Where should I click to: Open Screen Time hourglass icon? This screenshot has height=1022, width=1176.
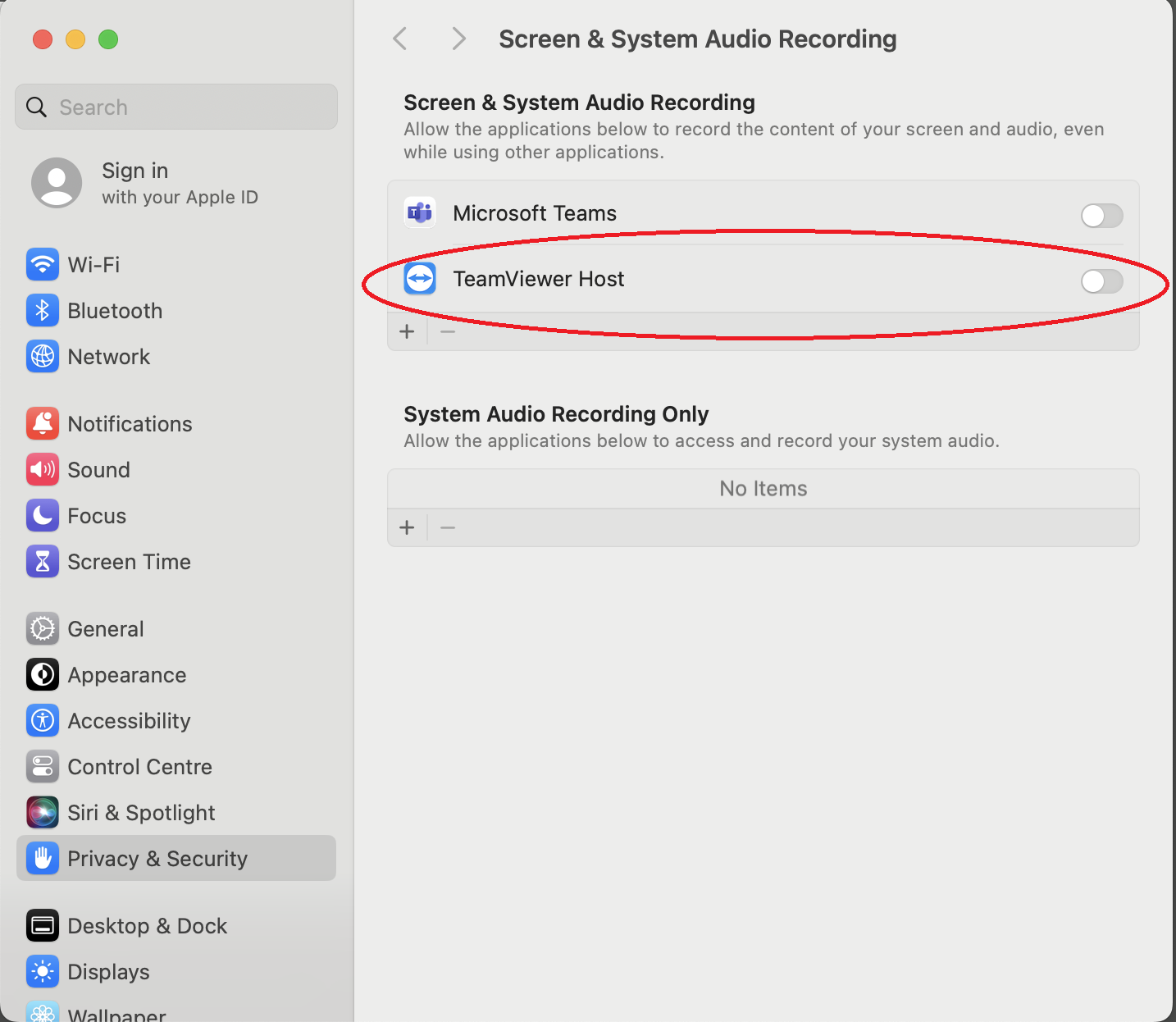tap(43, 561)
